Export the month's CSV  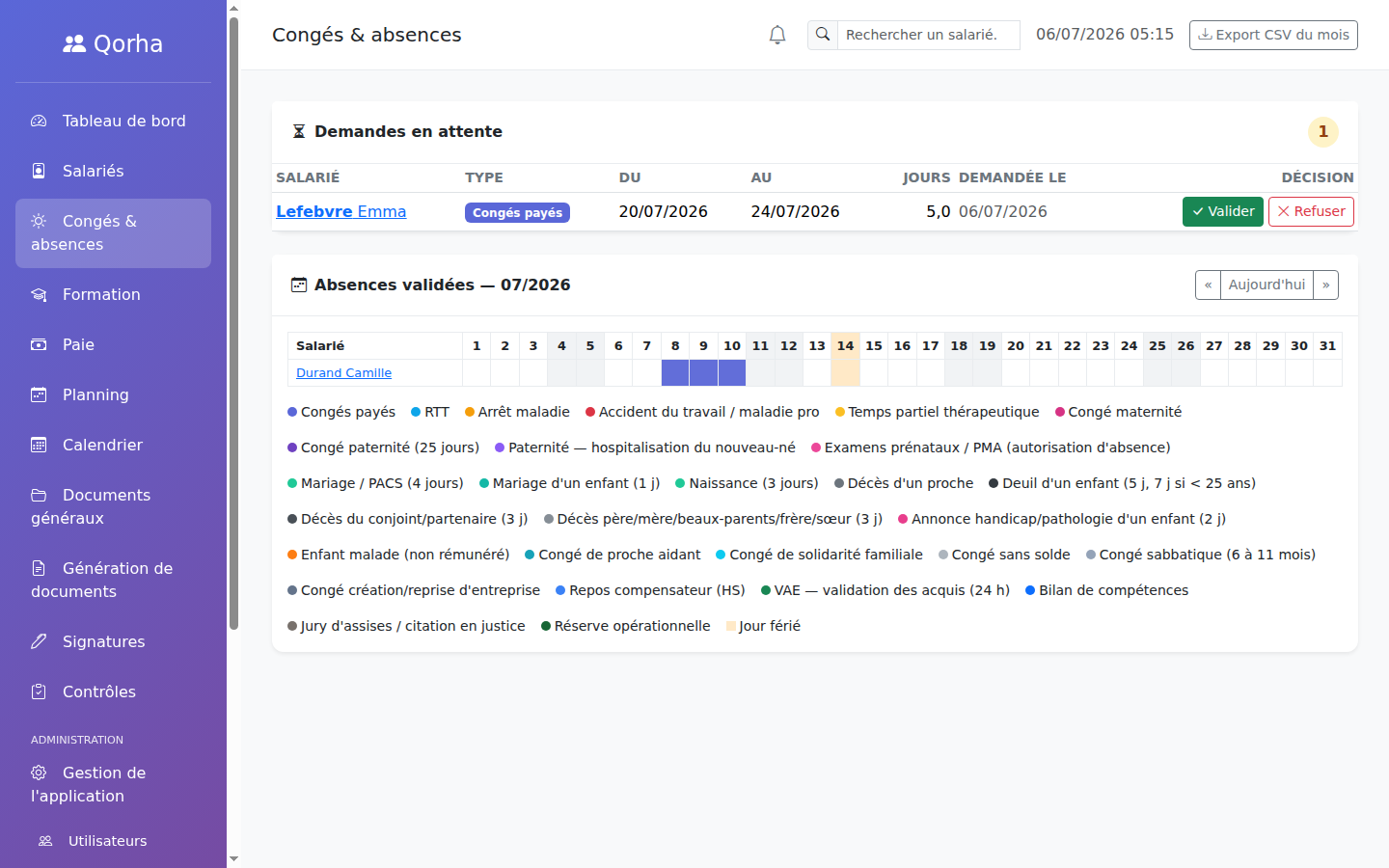tap(1273, 35)
